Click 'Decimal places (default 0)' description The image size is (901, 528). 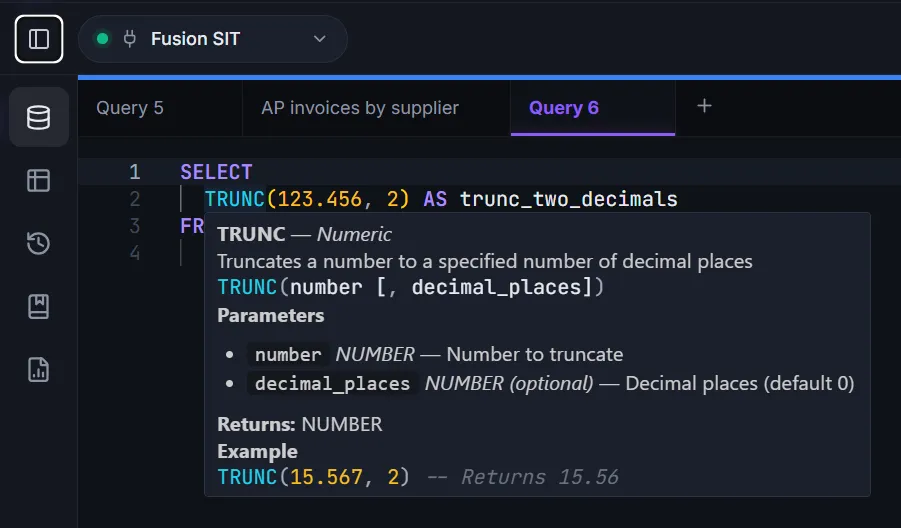pos(740,383)
